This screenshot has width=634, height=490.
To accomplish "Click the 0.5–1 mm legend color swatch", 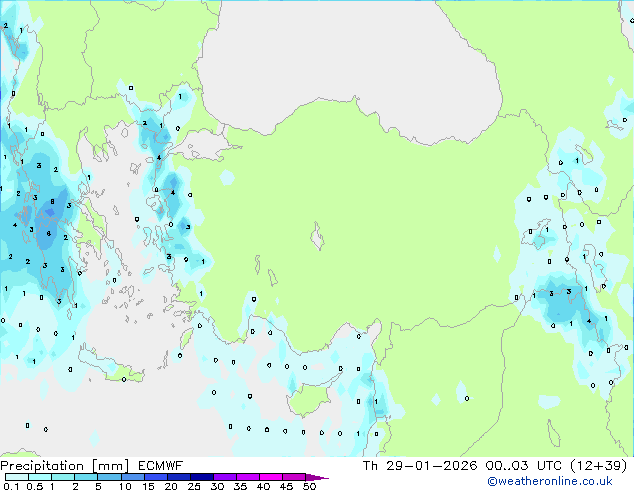I will point(40,477).
